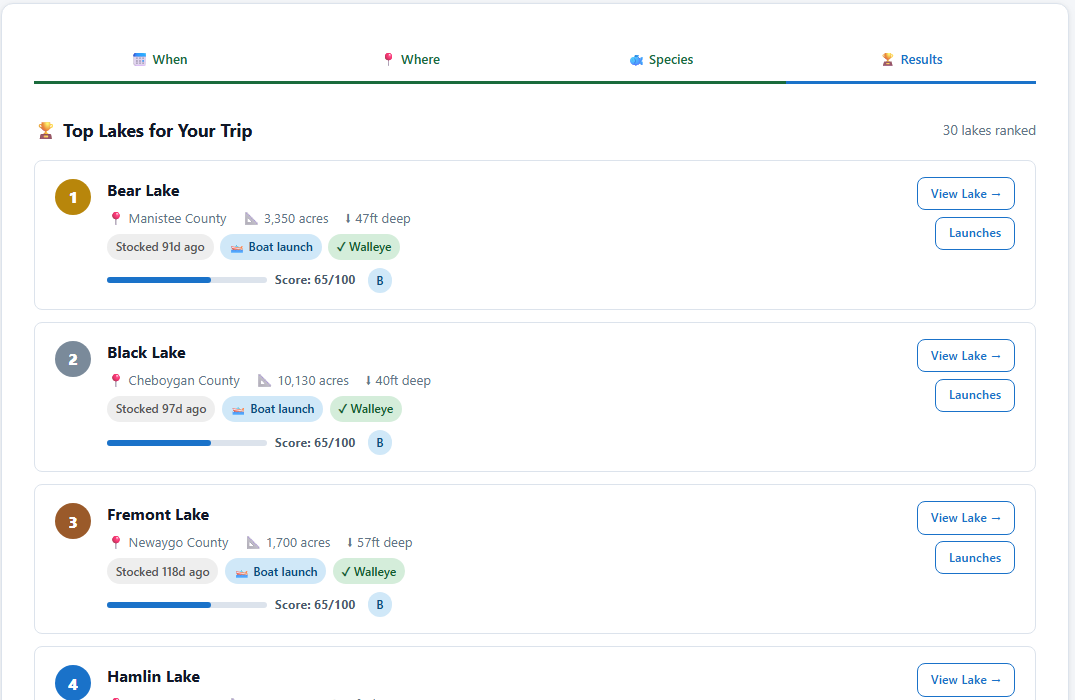
Task: Open View Lake for Bear Lake
Action: point(965,194)
